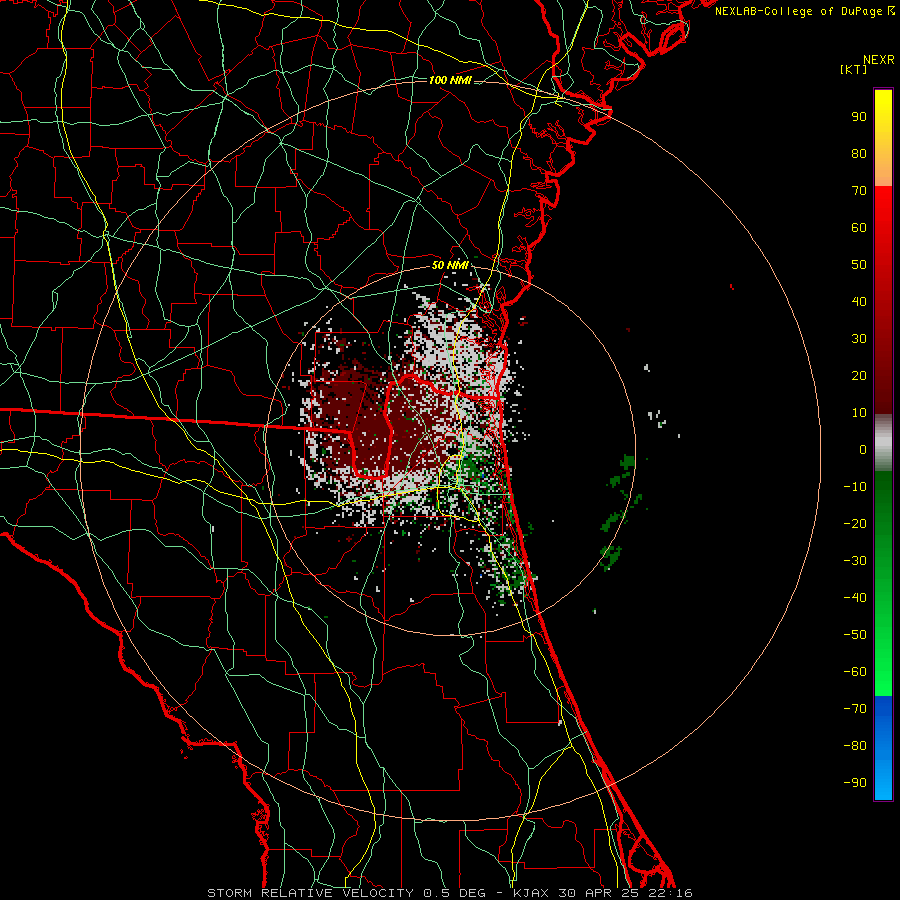Click the gray zero-velocity segment of color bar
The image size is (900, 900).
[x=883, y=443]
